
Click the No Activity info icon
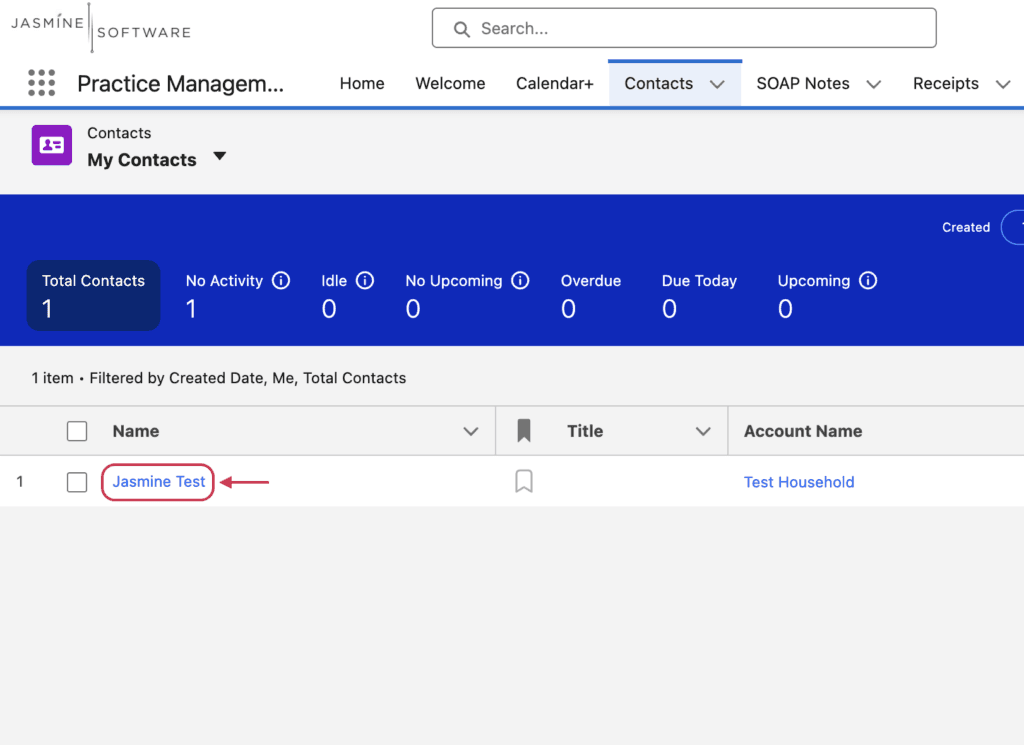tap(281, 281)
